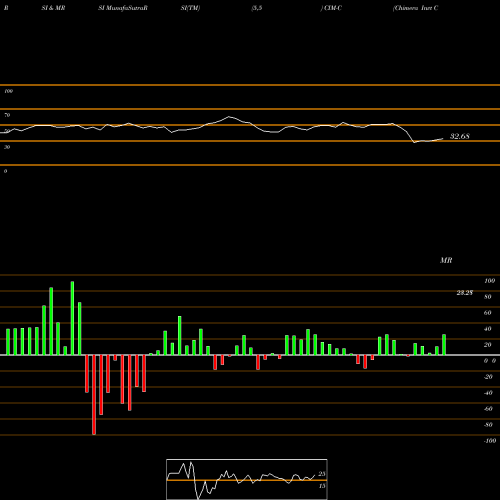Viewport: 500px width, 500px height.
Task: Select the 'SI MunafaSutraR' header text
Action: (123, 8)
